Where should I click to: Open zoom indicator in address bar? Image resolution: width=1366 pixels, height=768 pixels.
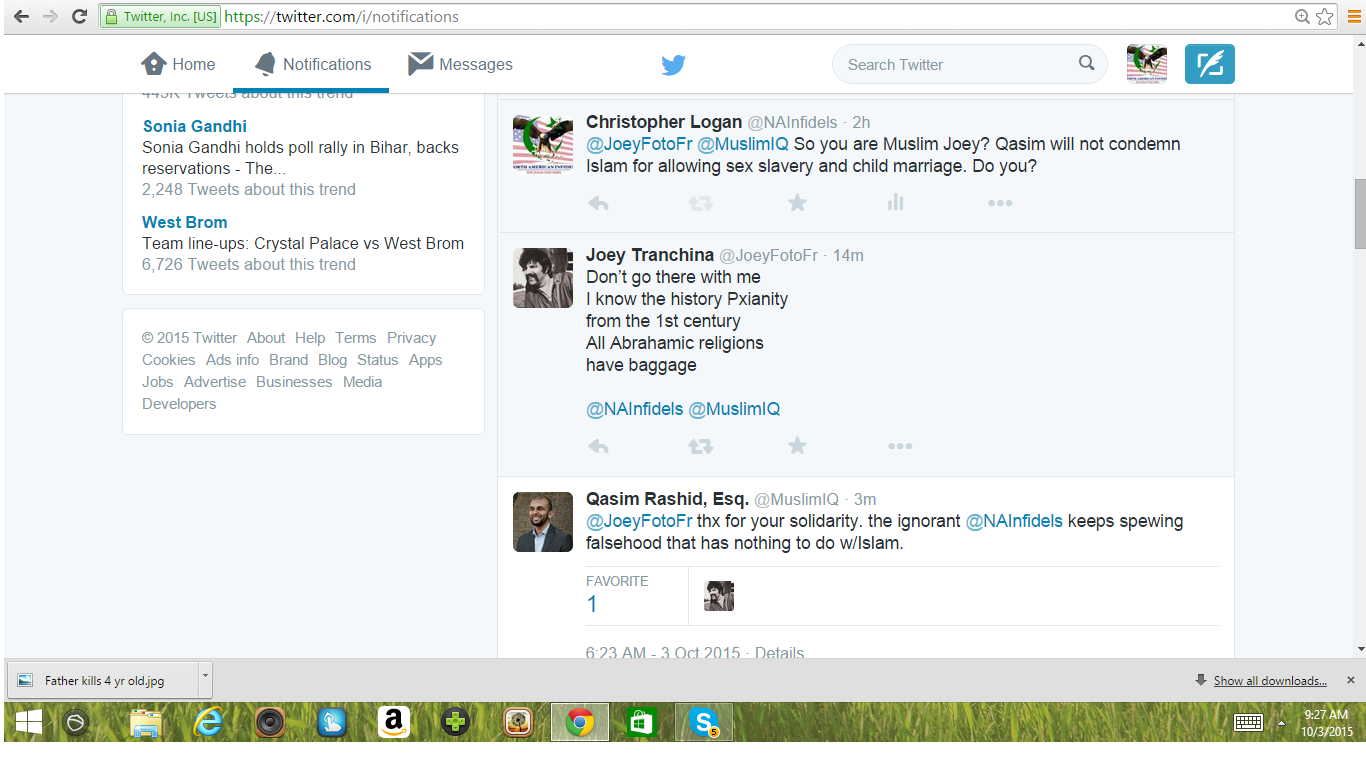[1302, 17]
